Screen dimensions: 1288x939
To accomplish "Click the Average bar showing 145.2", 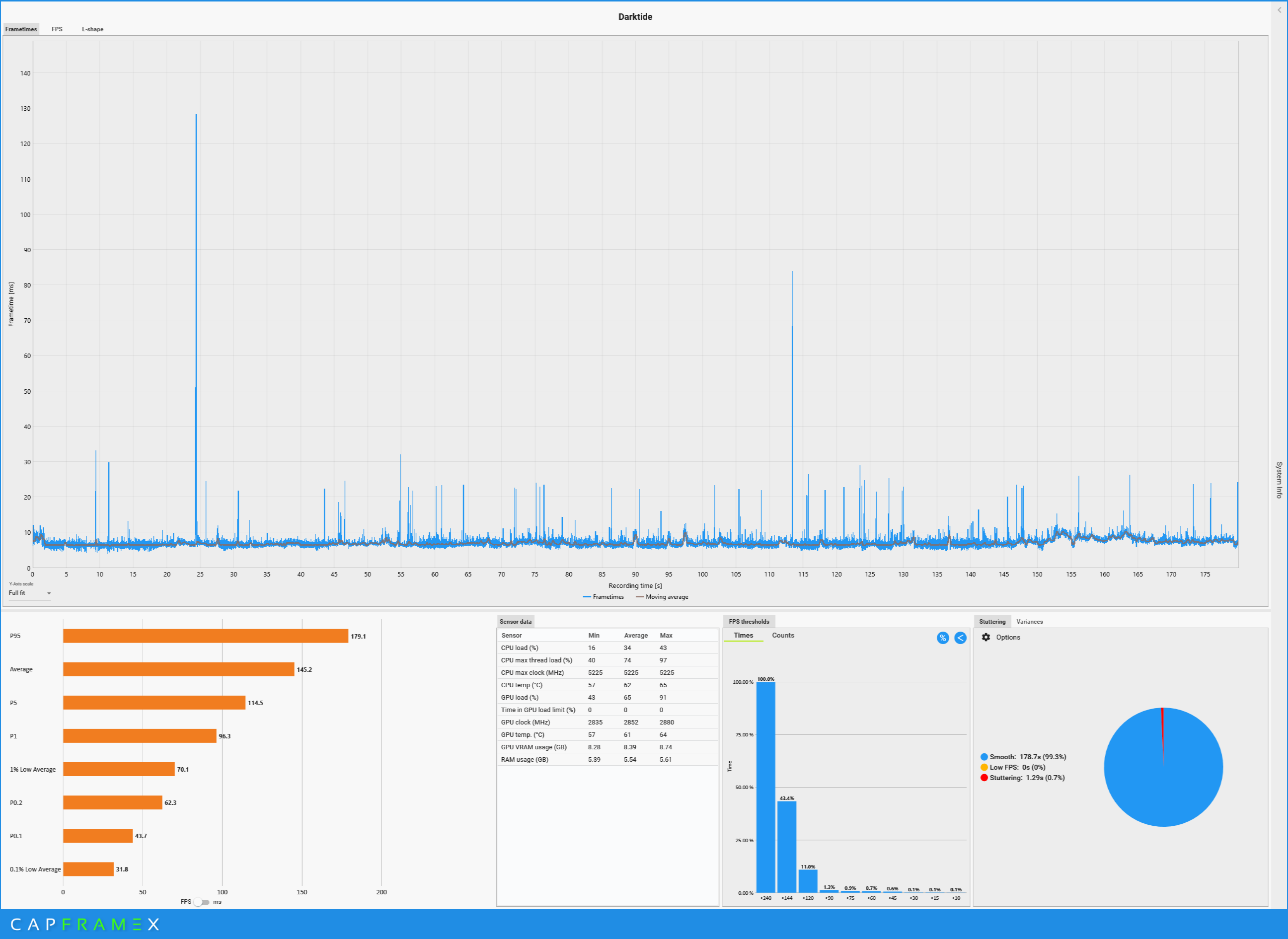I will coord(178,669).
